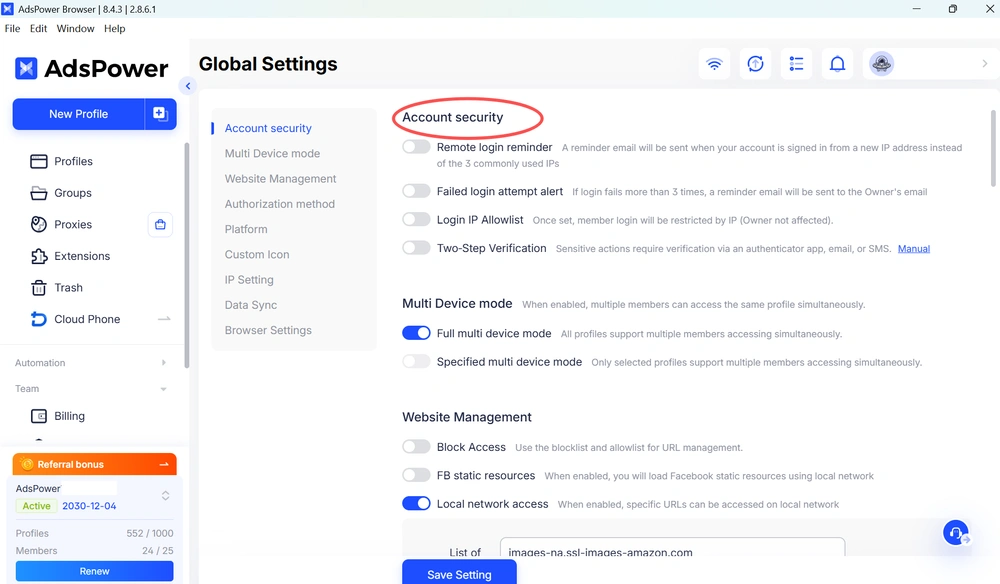Open the Groups folder icon
The height and width of the screenshot is (584, 1000).
pos(39,193)
